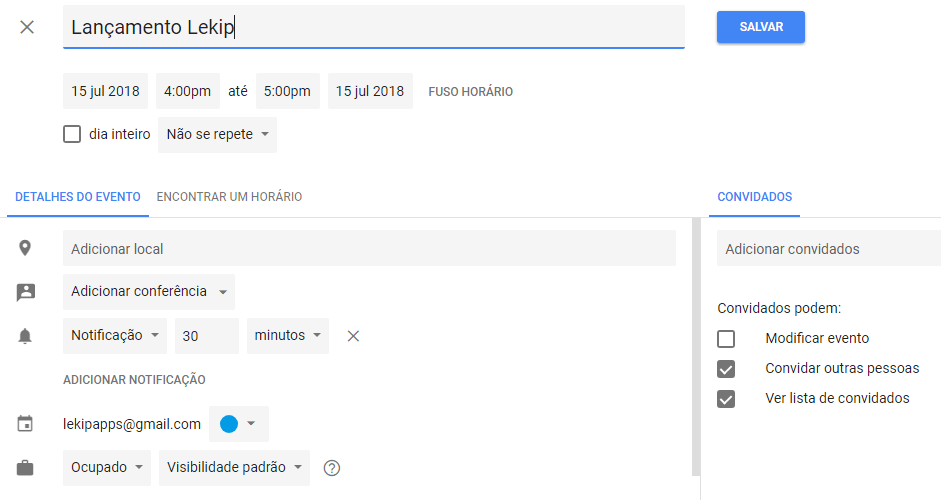
Task: Open the visibility help question mark
Action: 332,468
